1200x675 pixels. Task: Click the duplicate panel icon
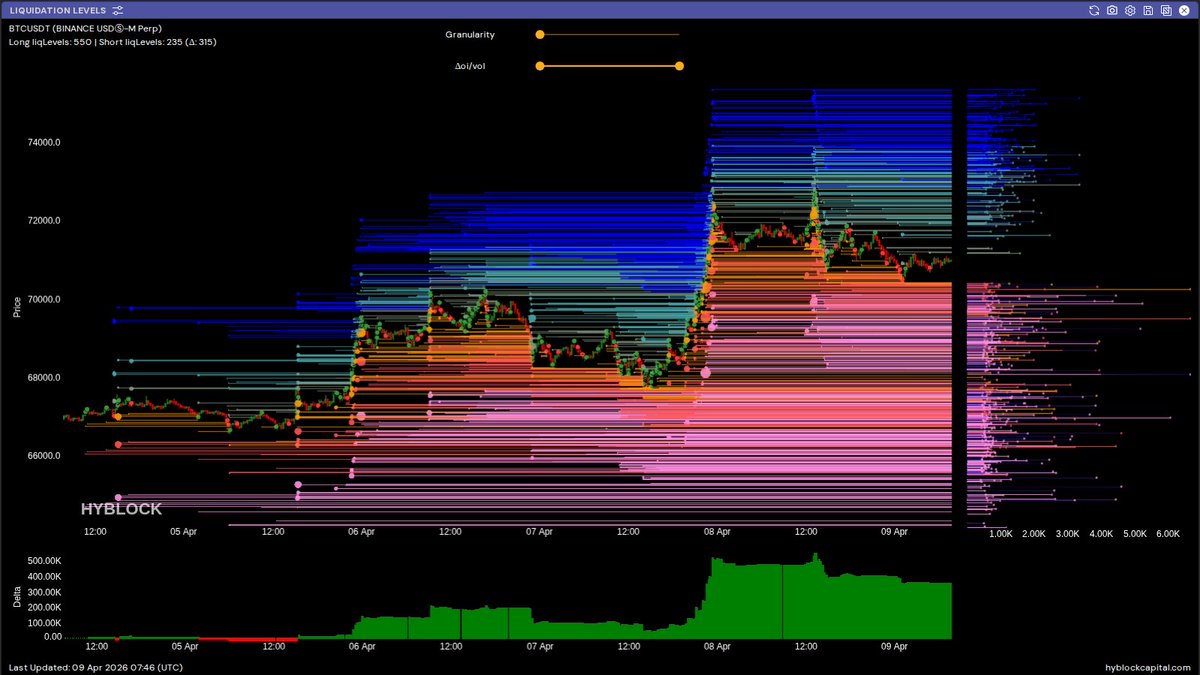[x=1166, y=10]
